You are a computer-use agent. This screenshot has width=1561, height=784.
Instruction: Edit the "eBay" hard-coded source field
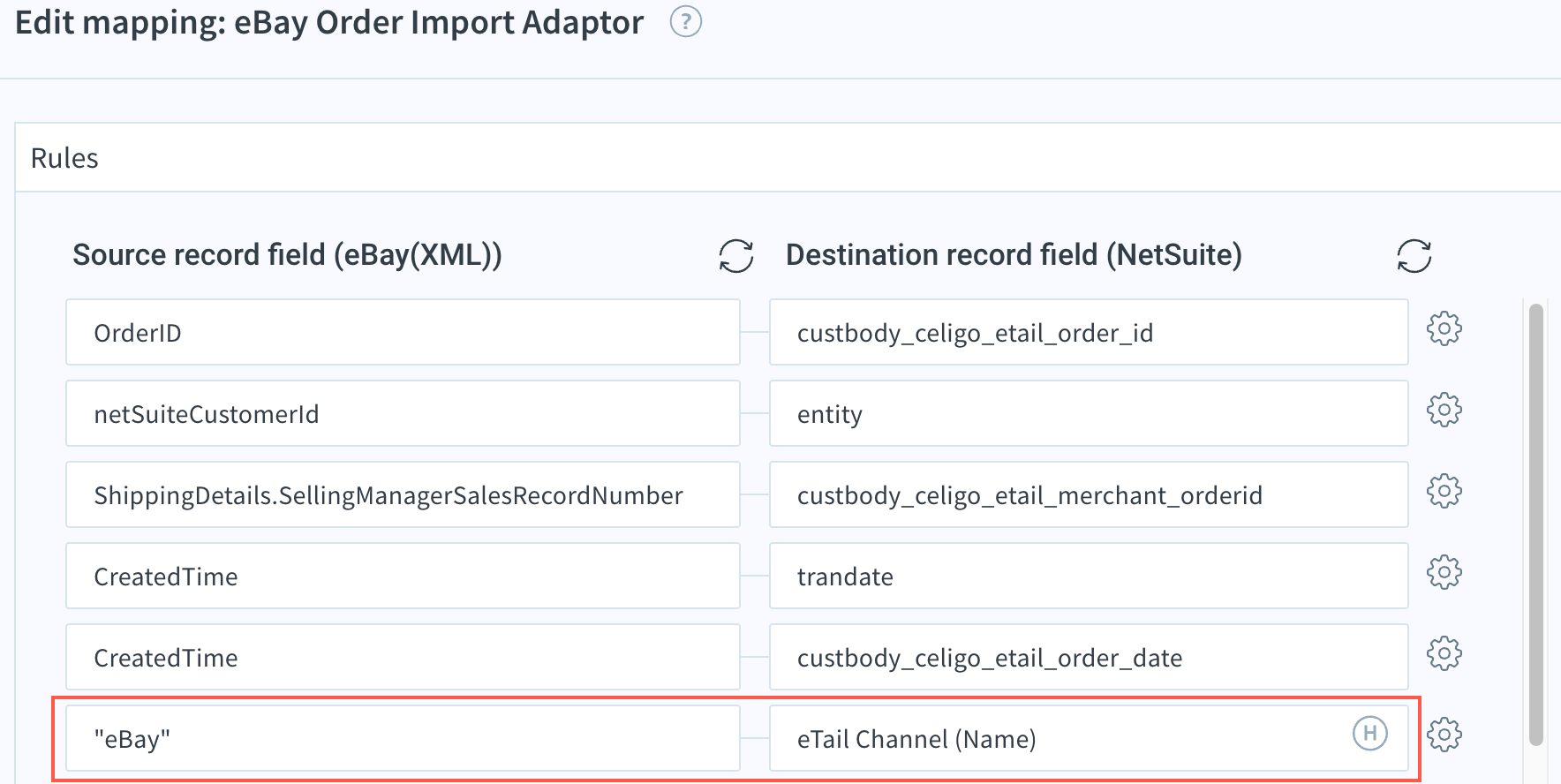point(403,738)
